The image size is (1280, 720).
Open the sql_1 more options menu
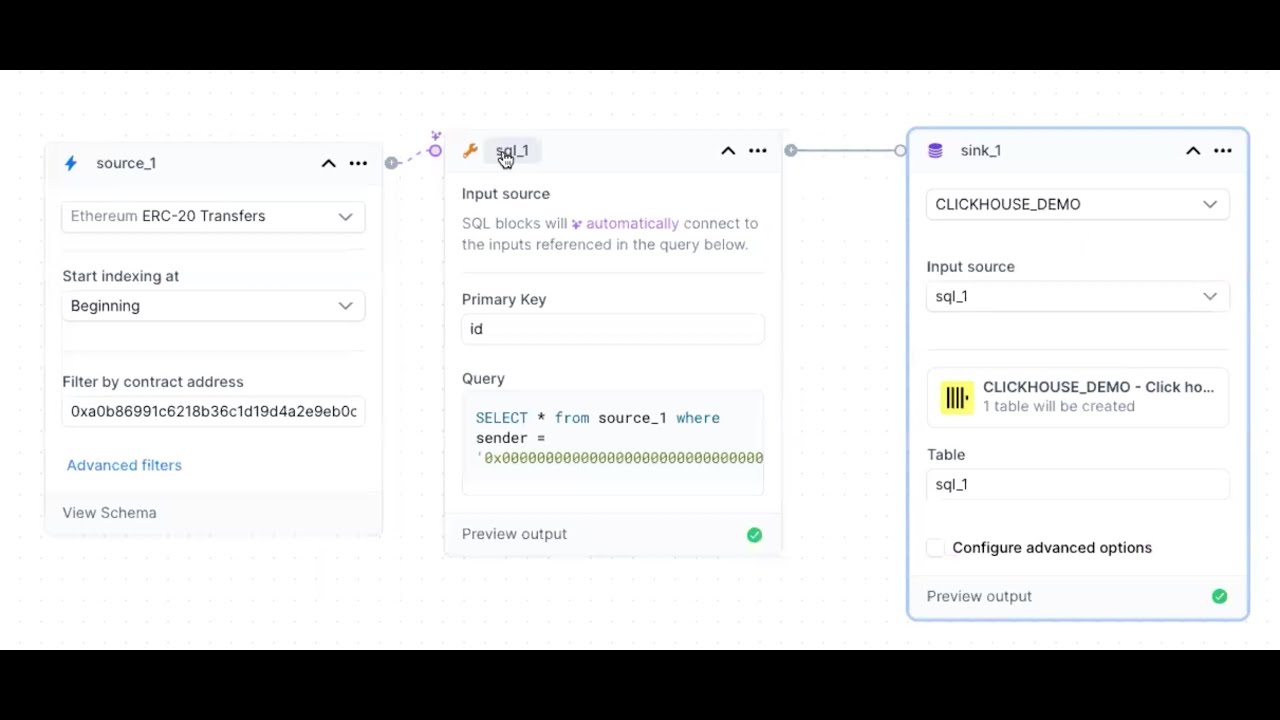(758, 151)
